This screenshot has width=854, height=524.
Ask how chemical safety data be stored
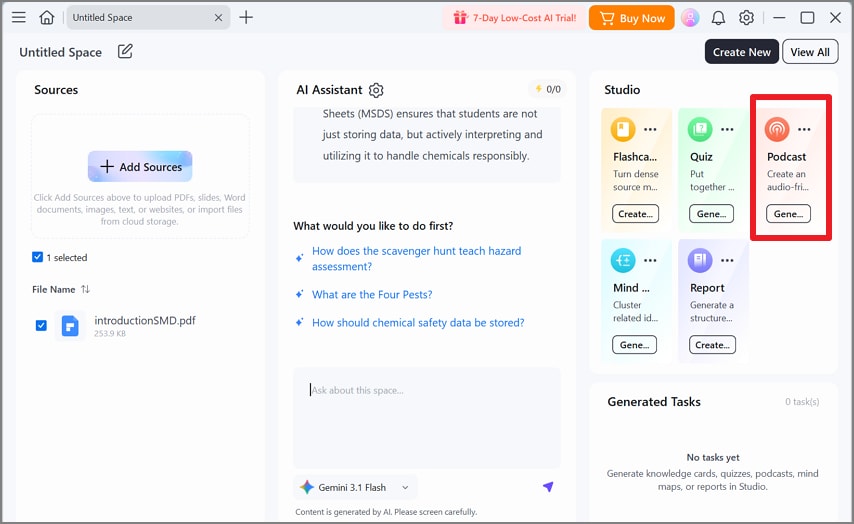pyautogui.click(x=418, y=323)
